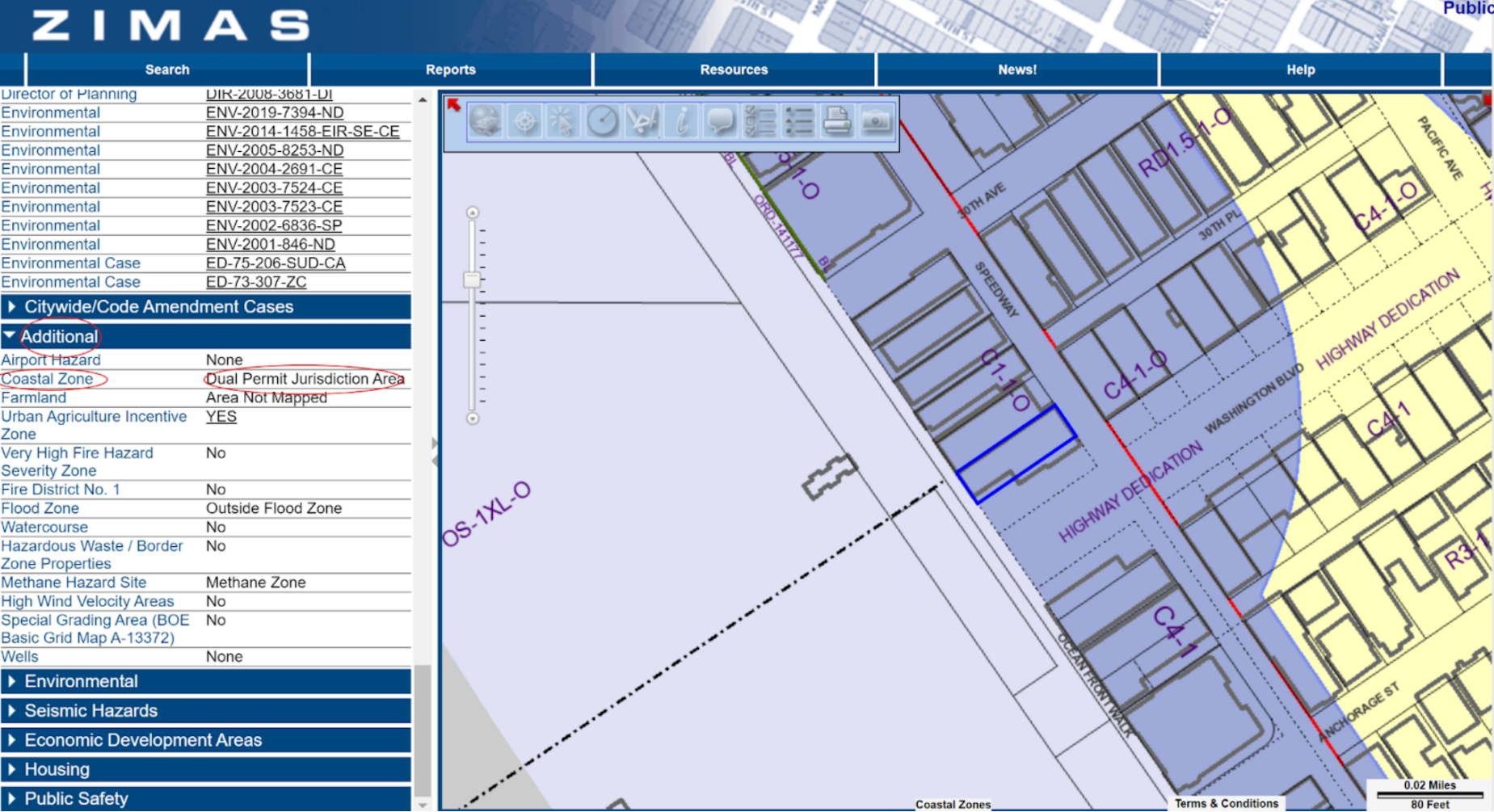Open the Reports menu
This screenshot has height=812, width=1494.
(x=450, y=69)
